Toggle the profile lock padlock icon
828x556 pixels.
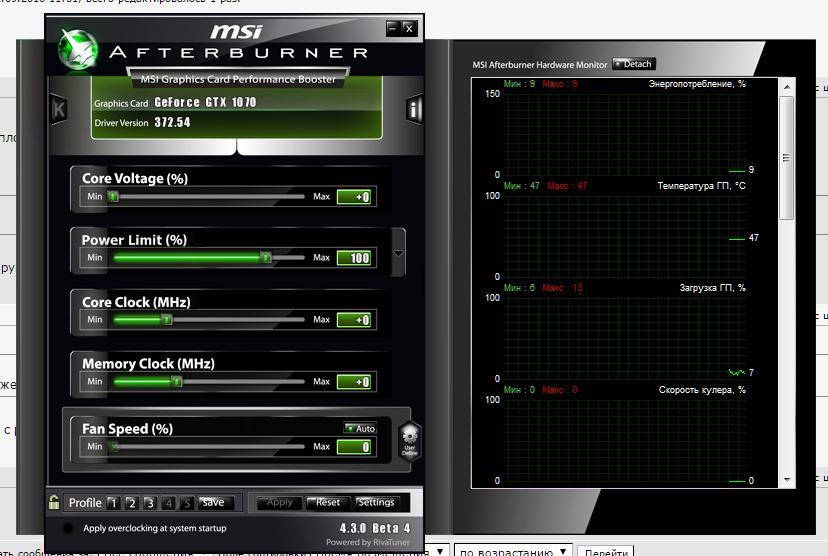(54, 502)
